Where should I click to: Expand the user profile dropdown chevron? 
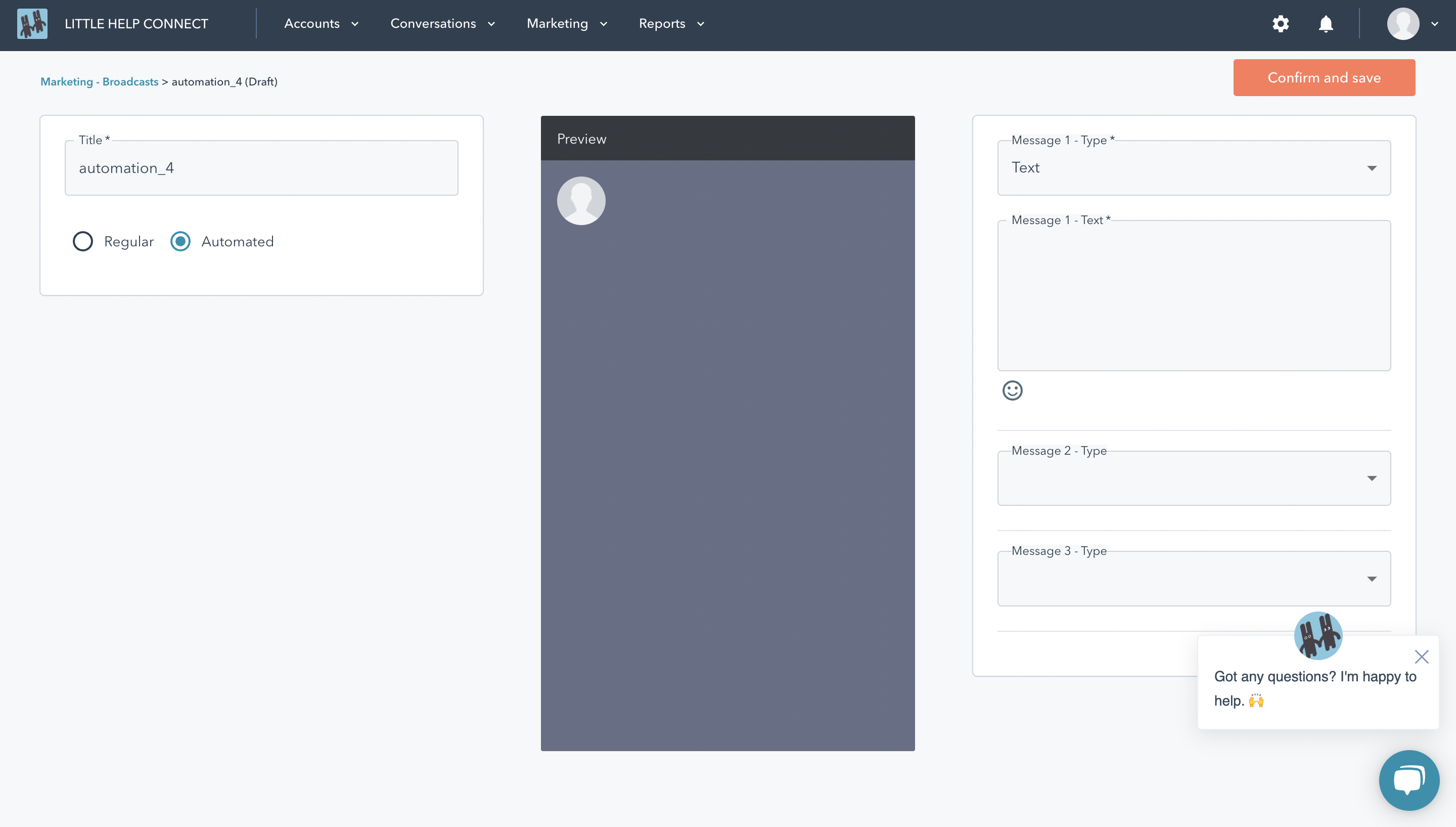tap(1434, 24)
